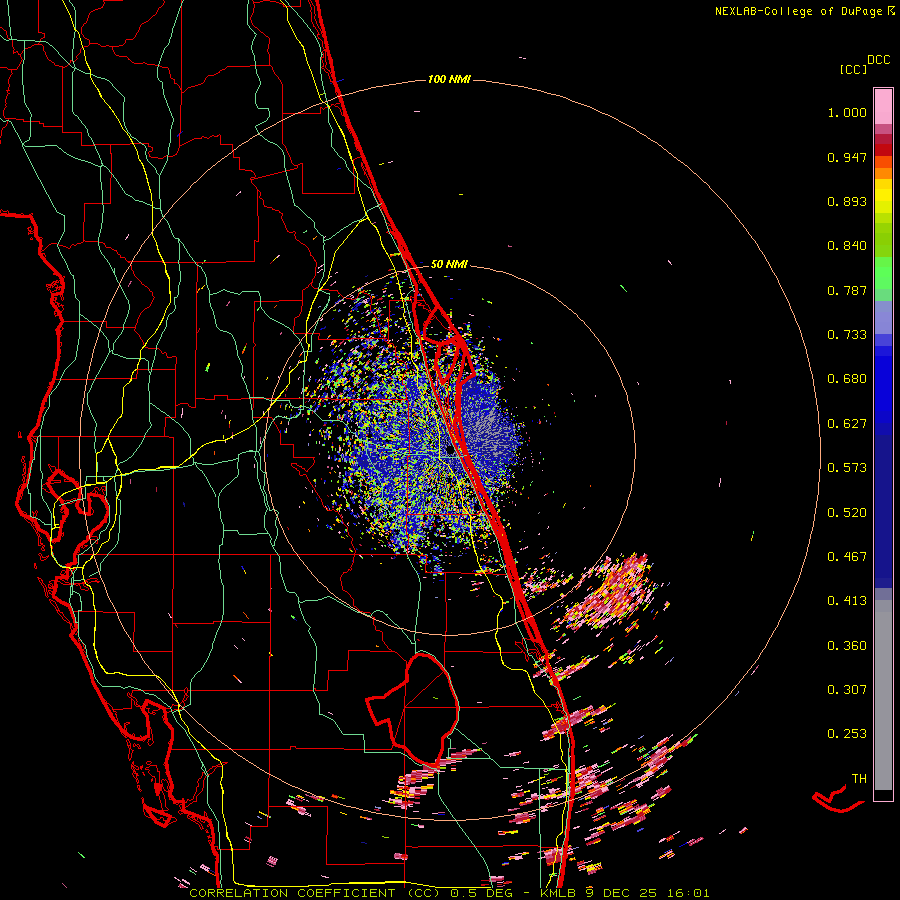Image resolution: width=900 pixels, height=900 pixels.
Task: Click the 0.413 color scale value
Action: pos(847,601)
